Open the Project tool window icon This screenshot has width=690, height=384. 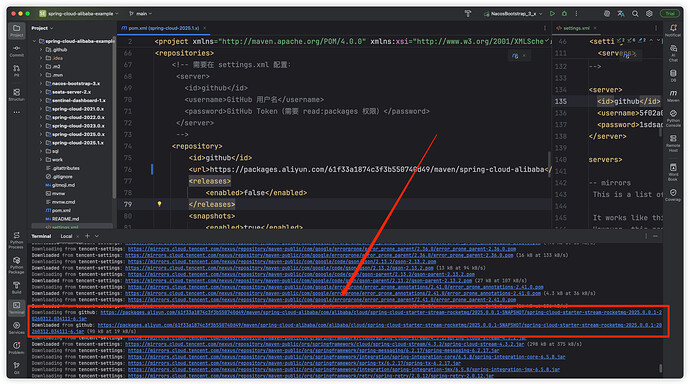(16, 30)
